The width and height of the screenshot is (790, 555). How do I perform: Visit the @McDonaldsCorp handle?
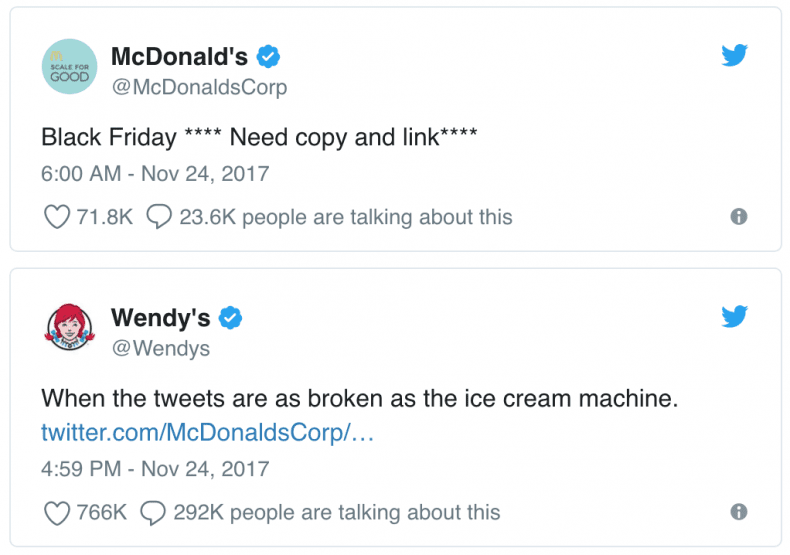coord(198,87)
